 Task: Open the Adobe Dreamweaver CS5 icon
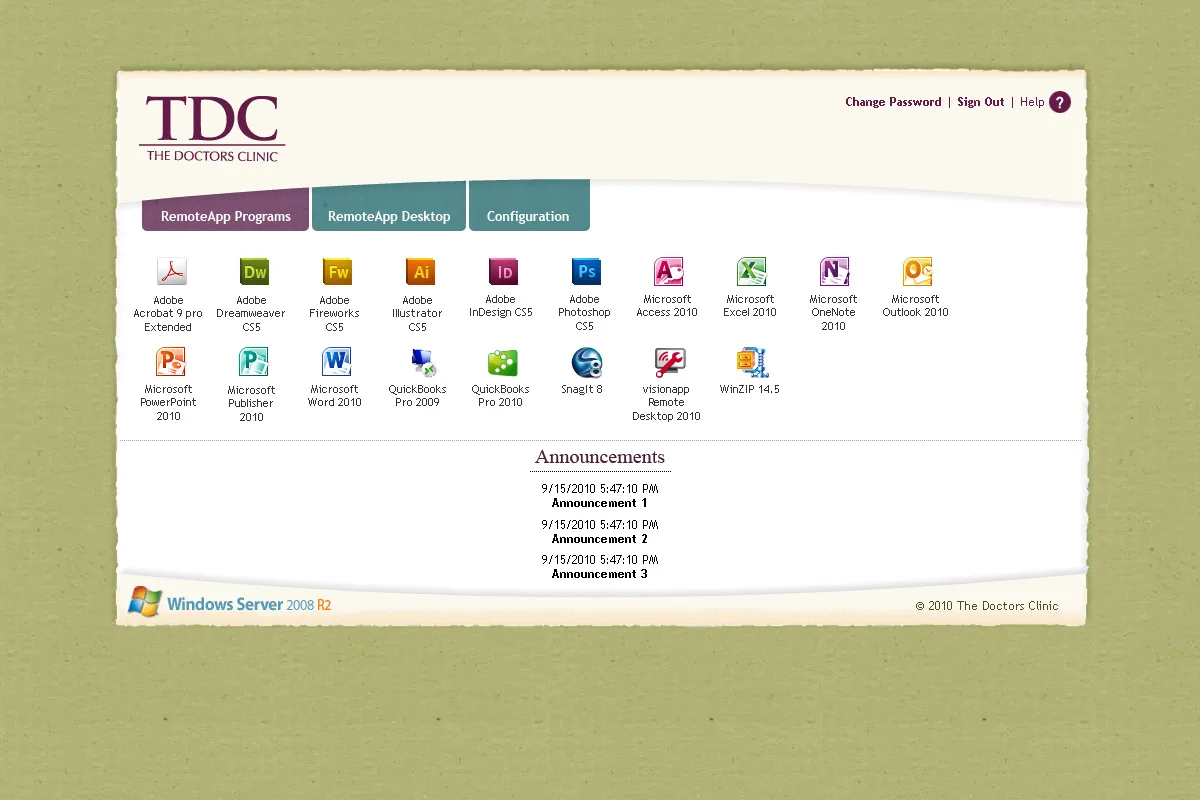[x=254, y=272]
